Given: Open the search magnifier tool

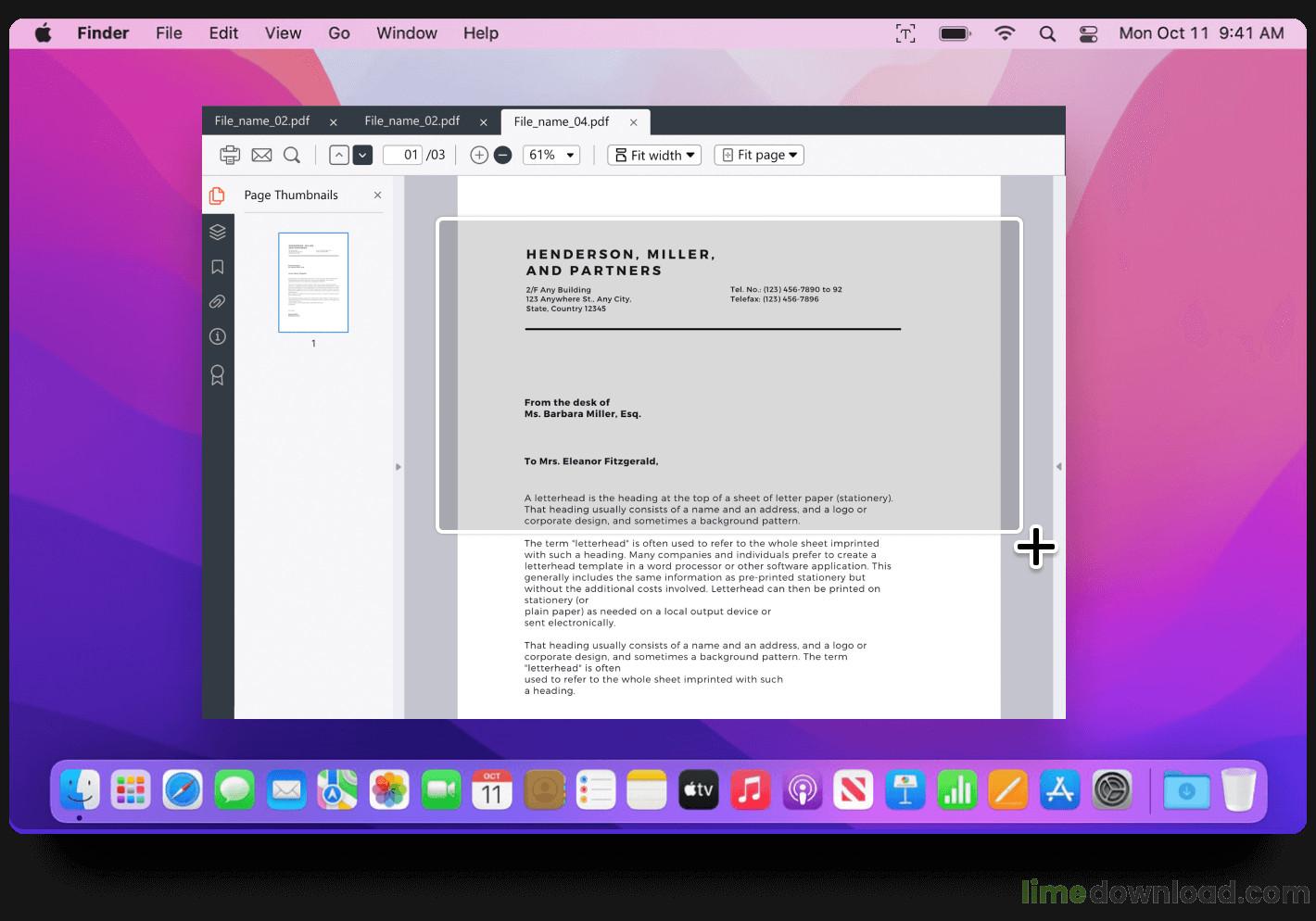Looking at the screenshot, I should tap(292, 155).
